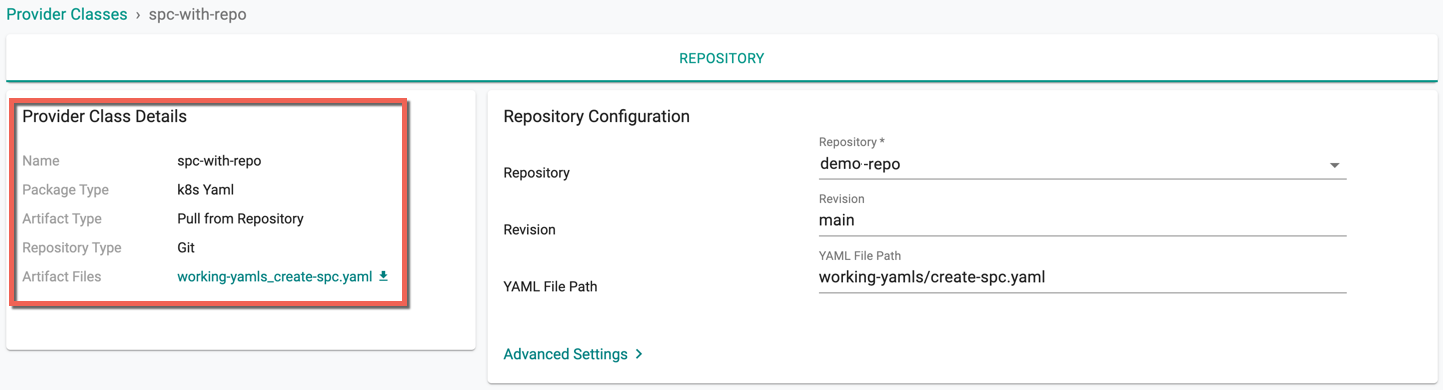Click the Git Repository Type value

(x=186, y=248)
